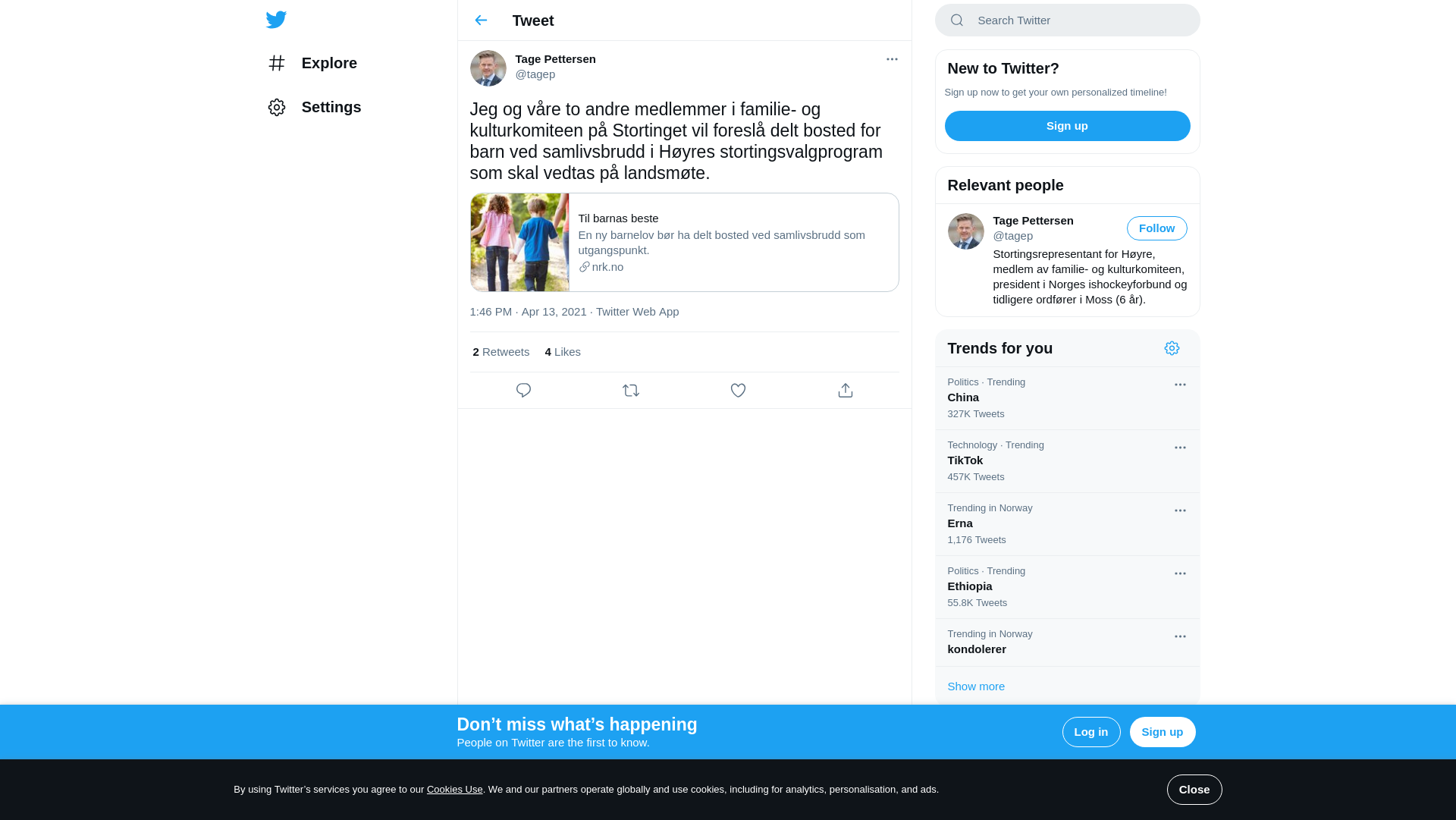Open Trends settings gear icon
The image size is (1456, 820).
tap(1172, 348)
